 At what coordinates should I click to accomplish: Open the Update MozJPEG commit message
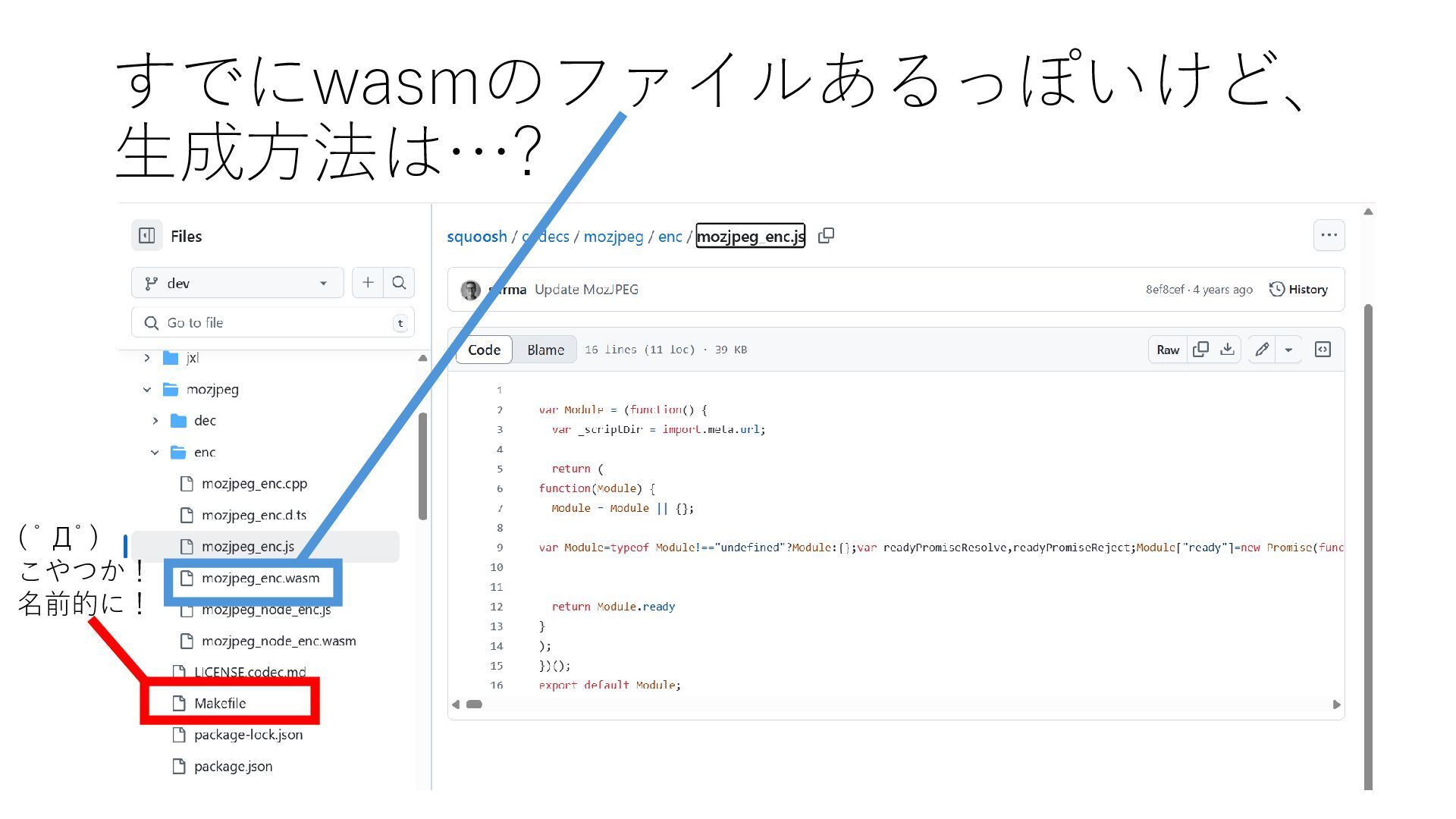pyautogui.click(x=586, y=290)
